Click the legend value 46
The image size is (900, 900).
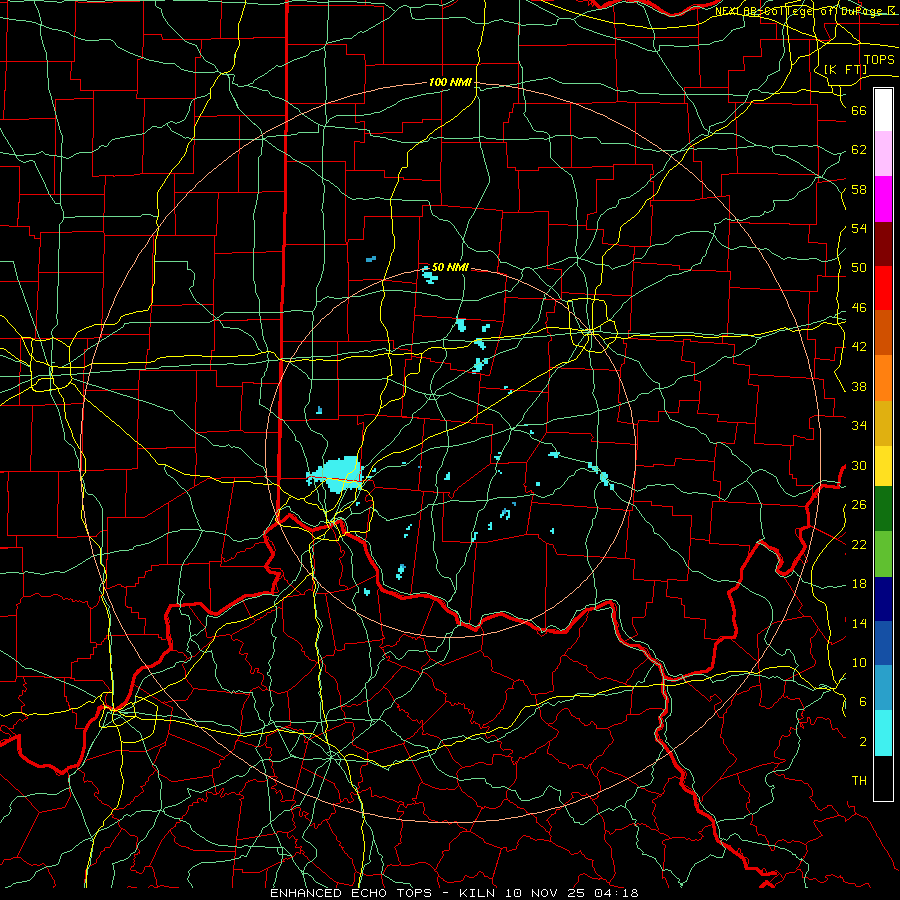(x=859, y=308)
